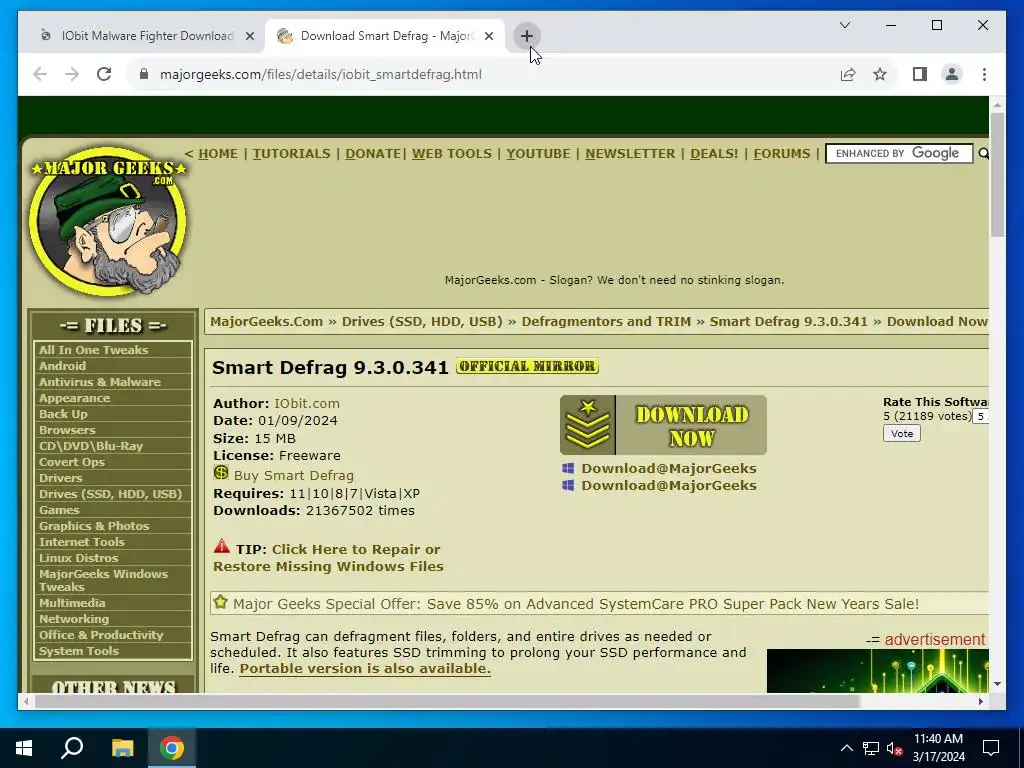This screenshot has height=768, width=1024.
Task: Click first Windows logo download icon
Action: (x=568, y=468)
